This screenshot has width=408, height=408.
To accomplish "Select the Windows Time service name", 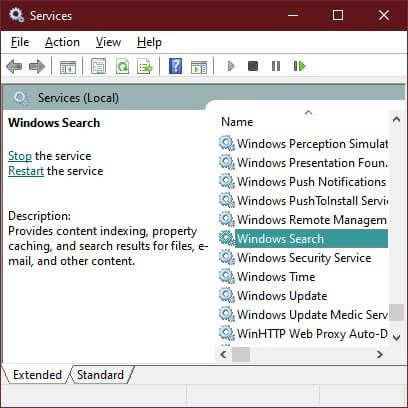I will pos(276,277).
